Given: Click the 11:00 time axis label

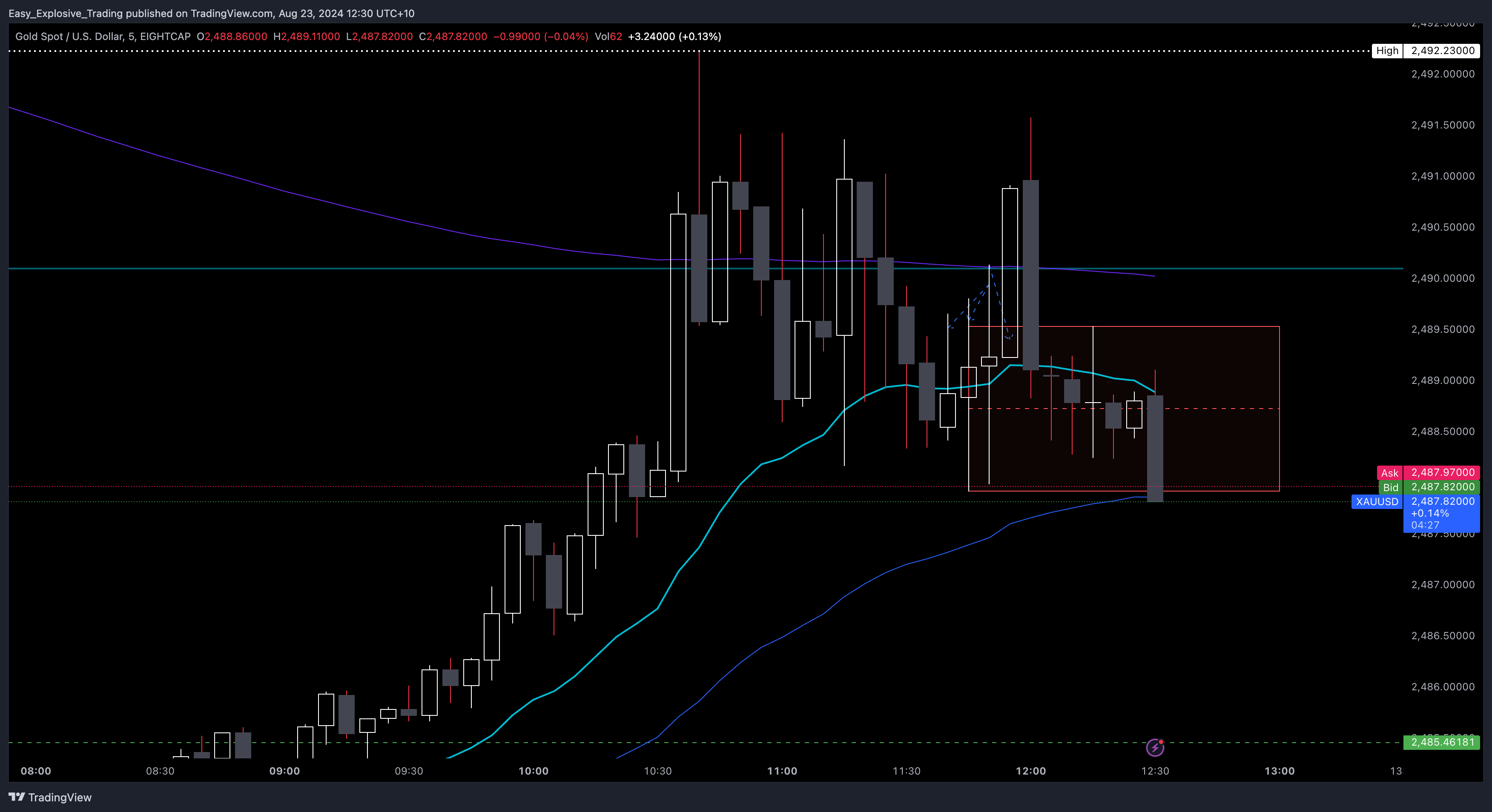Looking at the screenshot, I should point(782,771).
